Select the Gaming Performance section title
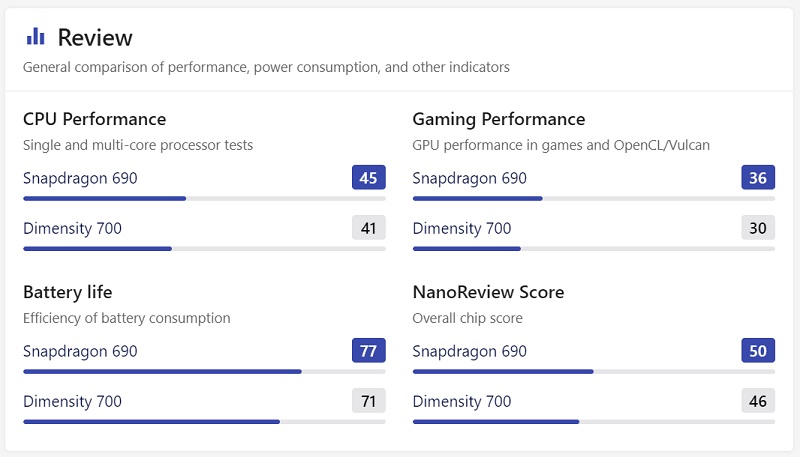The width and height of the screenshot is (800, 457). point(498,119)
